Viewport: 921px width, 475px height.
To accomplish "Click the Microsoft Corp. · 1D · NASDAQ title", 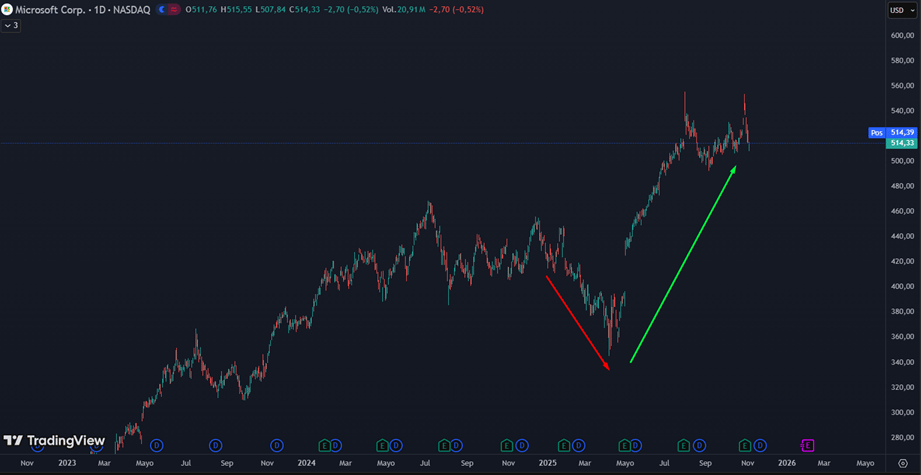I will [x=82, y=10].
